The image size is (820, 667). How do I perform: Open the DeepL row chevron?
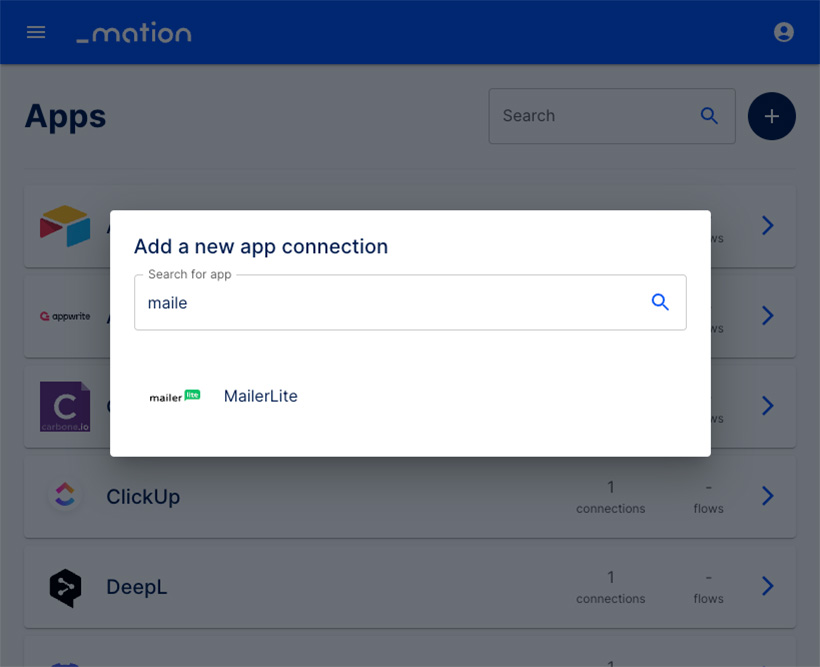tap(767, 586)
